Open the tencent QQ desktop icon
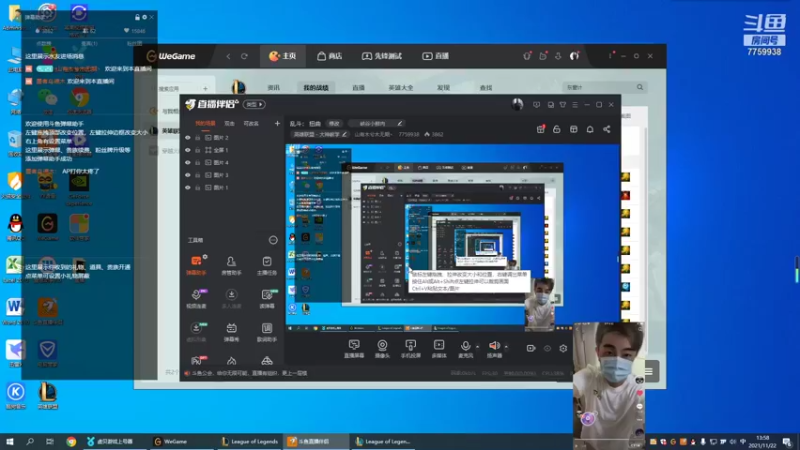The image size is (800, 450). [15, 227]
